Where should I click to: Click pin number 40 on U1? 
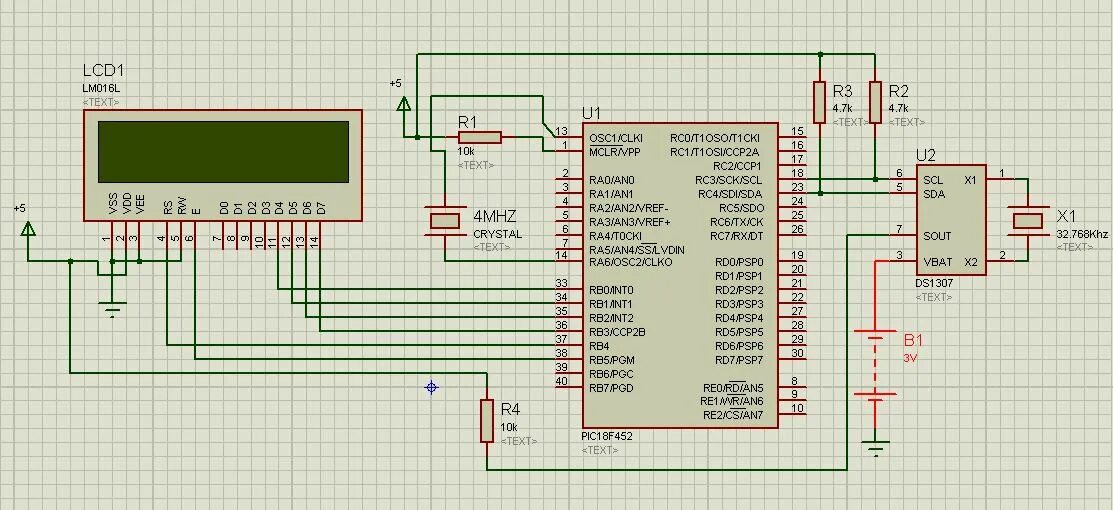[561, 382]
